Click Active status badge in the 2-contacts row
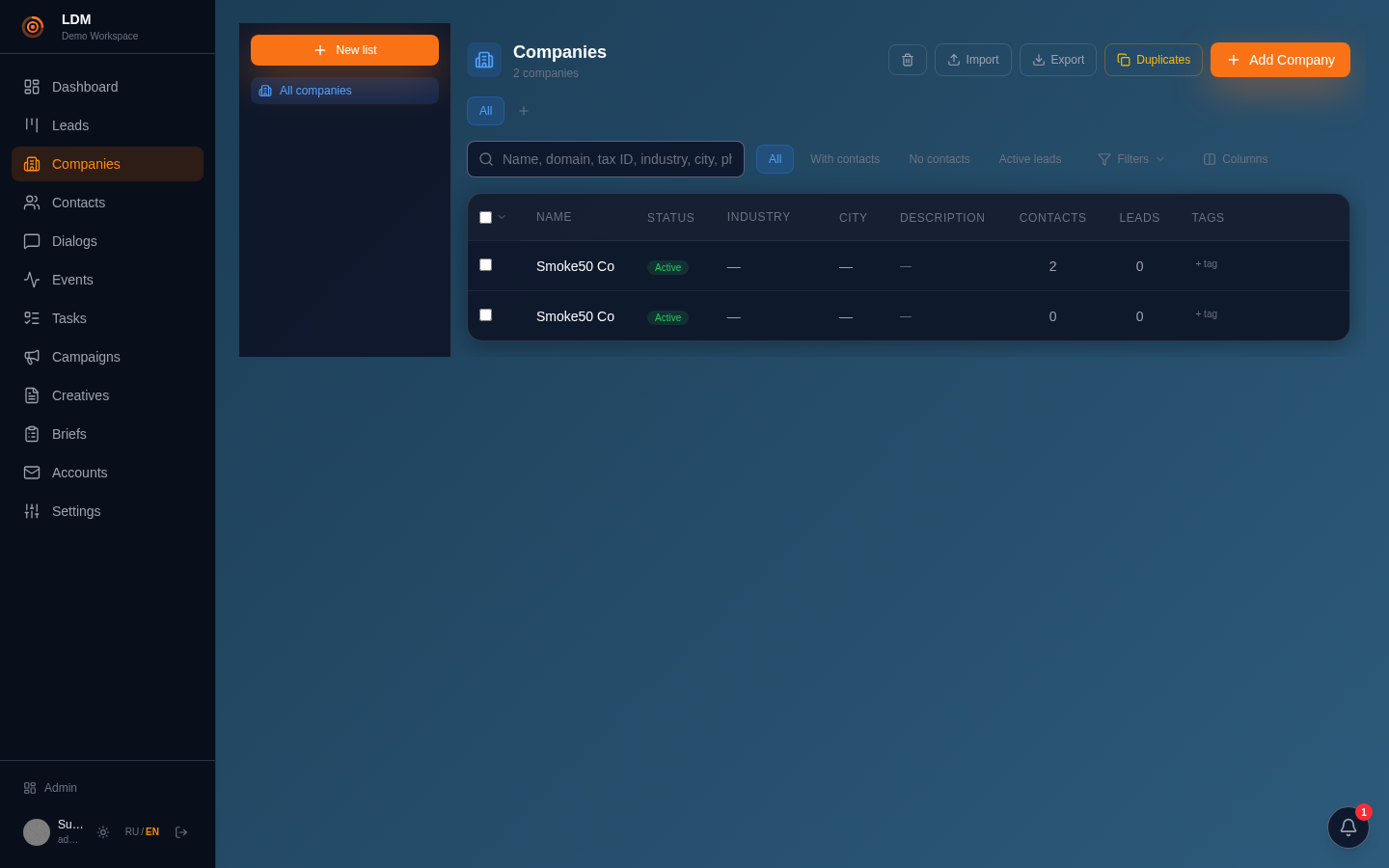Image resolution: width=1389 pixels, height=868 pixels. click(667, 267)
